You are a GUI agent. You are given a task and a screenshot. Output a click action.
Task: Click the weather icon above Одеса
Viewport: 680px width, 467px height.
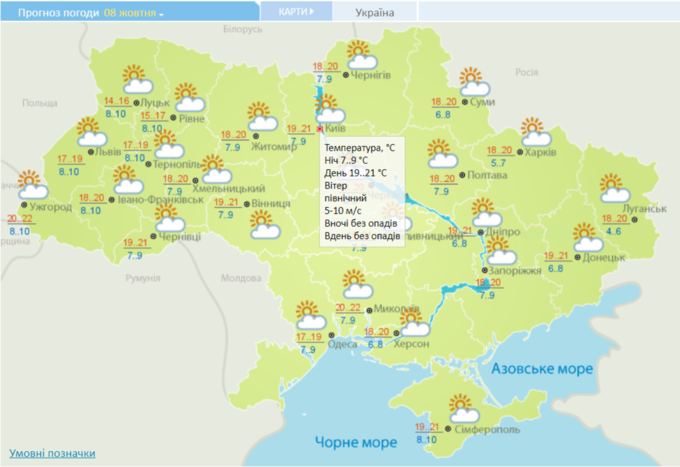pos(310,315)
